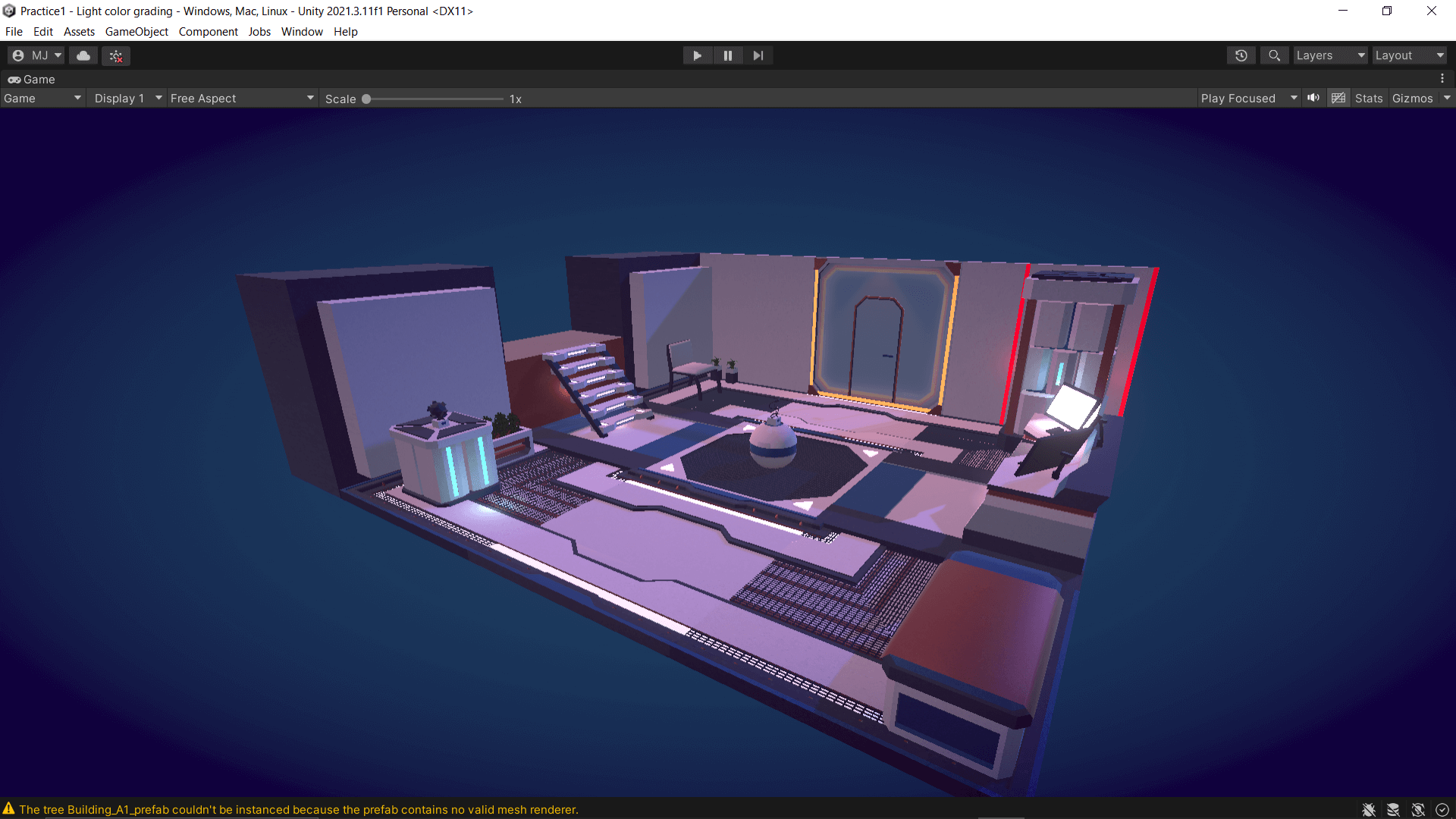Screen dimensions: 1456x819
Task: Toggle the Game view shortcuts keyboard icon
Action: click(1338, 98)
